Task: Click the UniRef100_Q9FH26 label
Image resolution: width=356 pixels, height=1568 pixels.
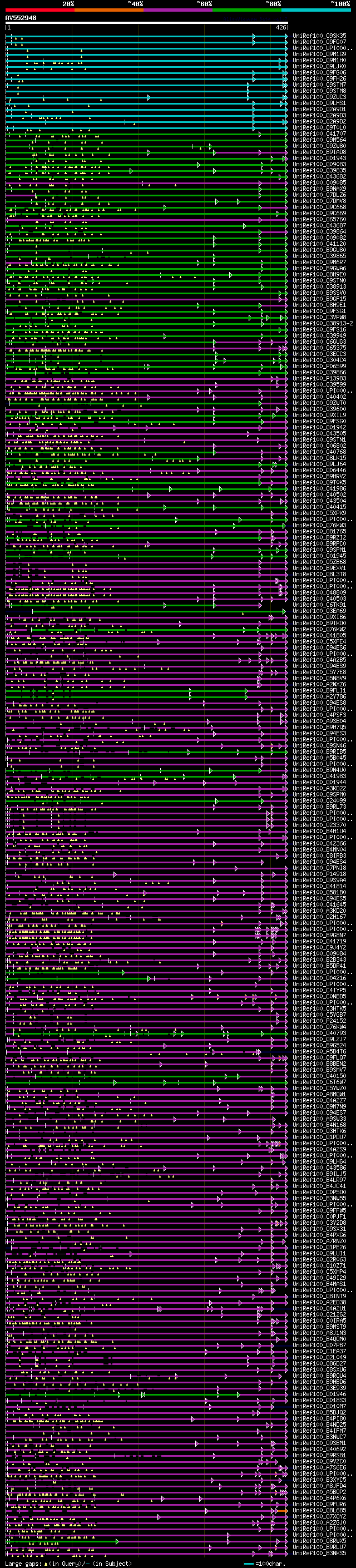Action: tap(319, 78)
